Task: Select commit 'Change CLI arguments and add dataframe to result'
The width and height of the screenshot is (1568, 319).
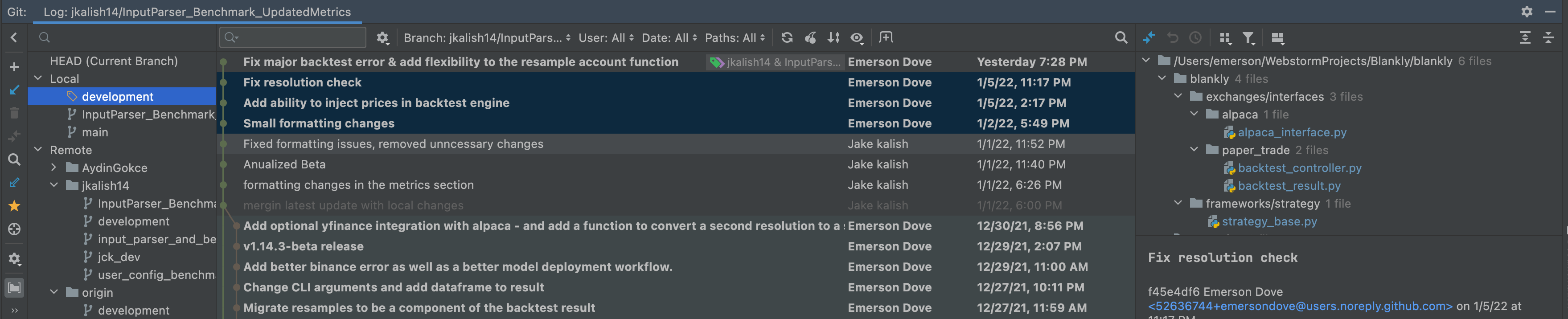Action: coord(393,287)
